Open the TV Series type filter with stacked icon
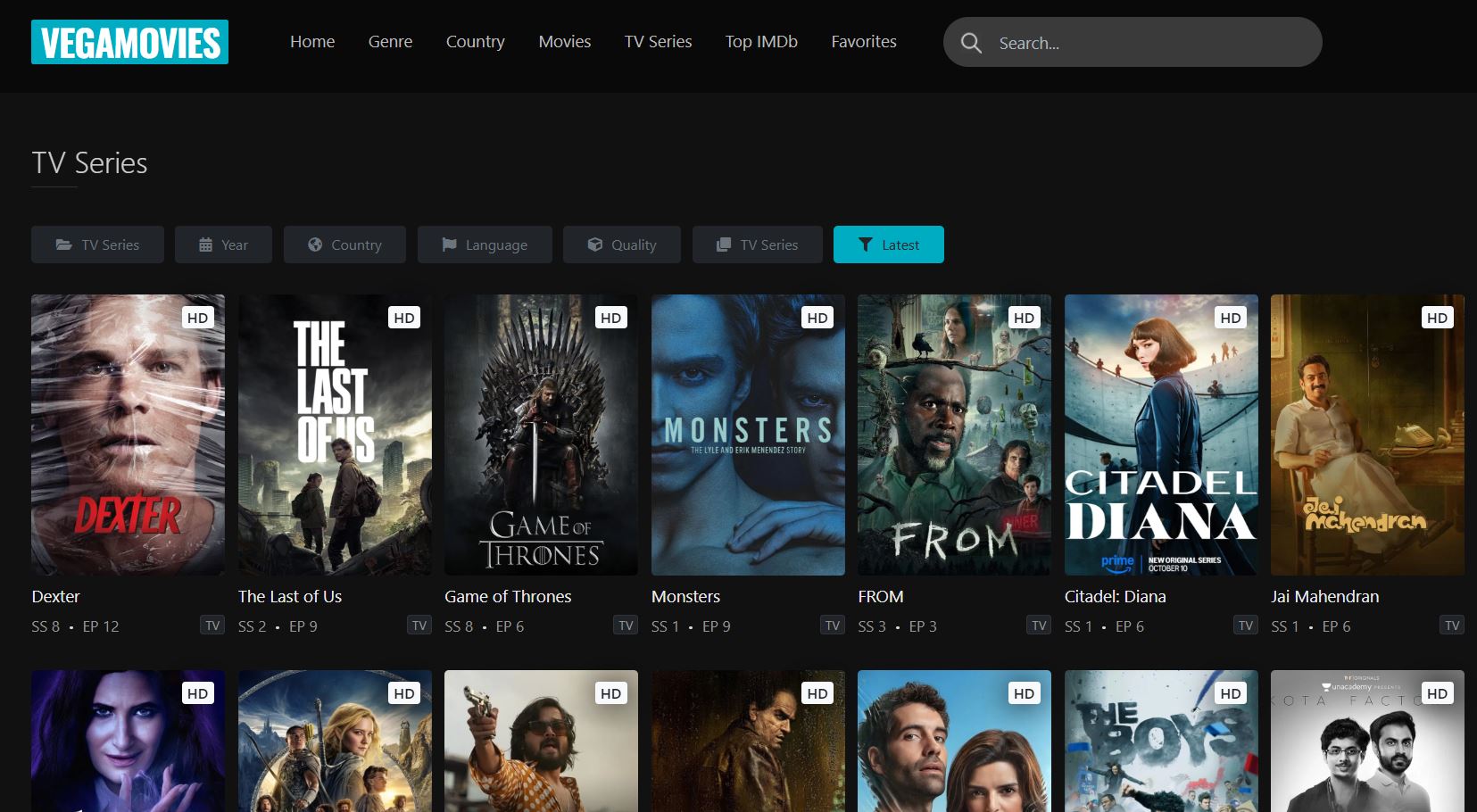Image resolution: width=1477 pixels, height=812 pixels. (x=758, y=244)
